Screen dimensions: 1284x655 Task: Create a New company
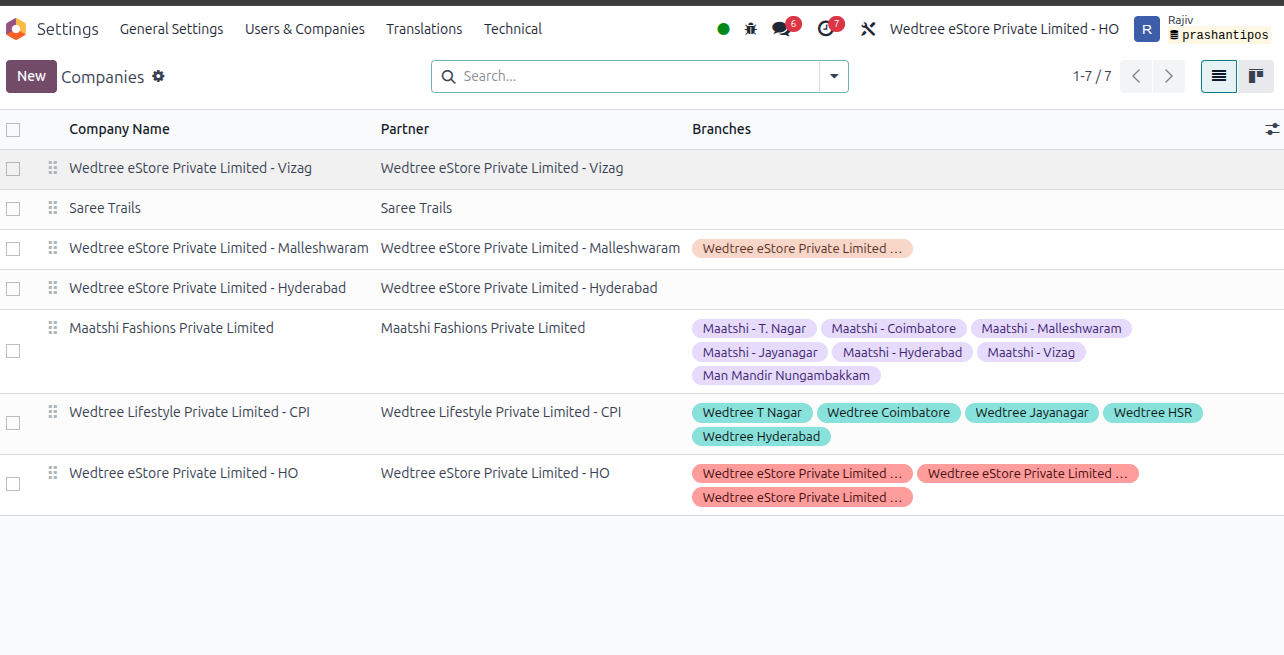[x=31, y=76]
